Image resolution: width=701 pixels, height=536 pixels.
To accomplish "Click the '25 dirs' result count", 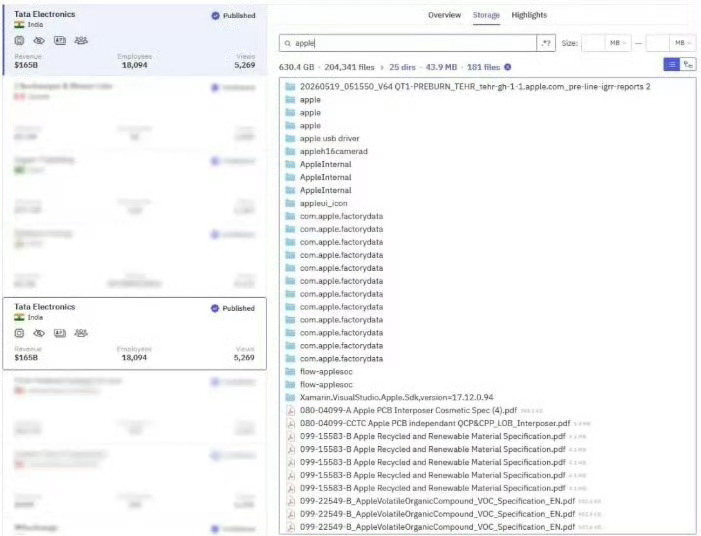I will tap(402, 67).
